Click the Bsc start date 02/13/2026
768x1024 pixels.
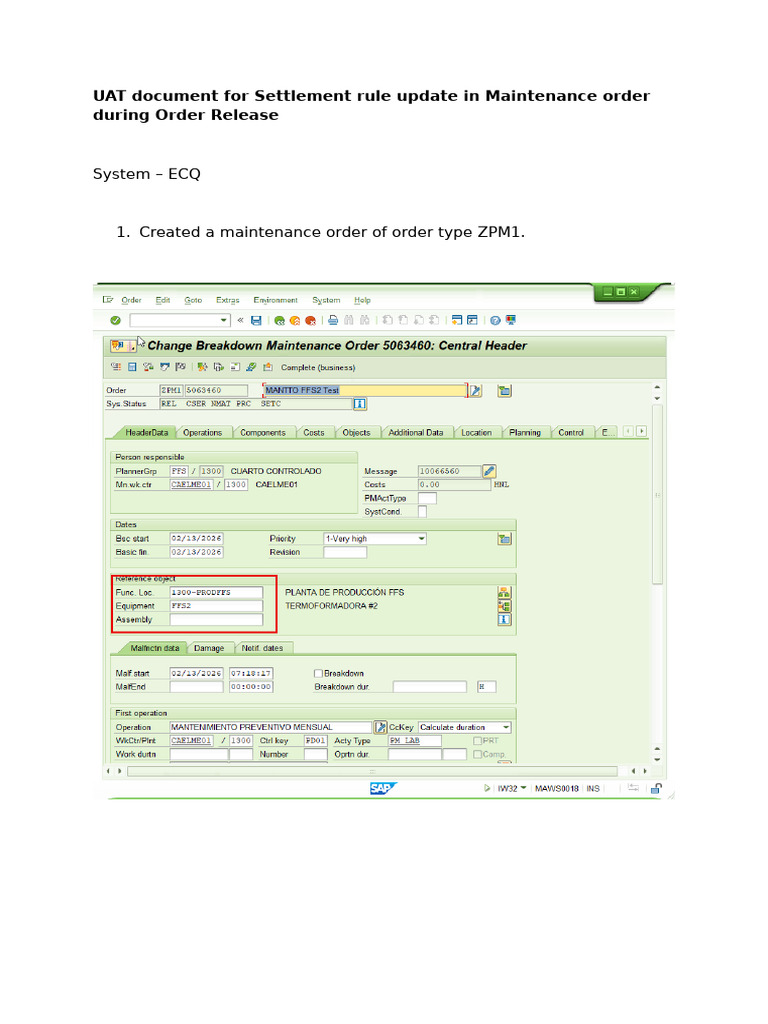click(x=196, y=539)
